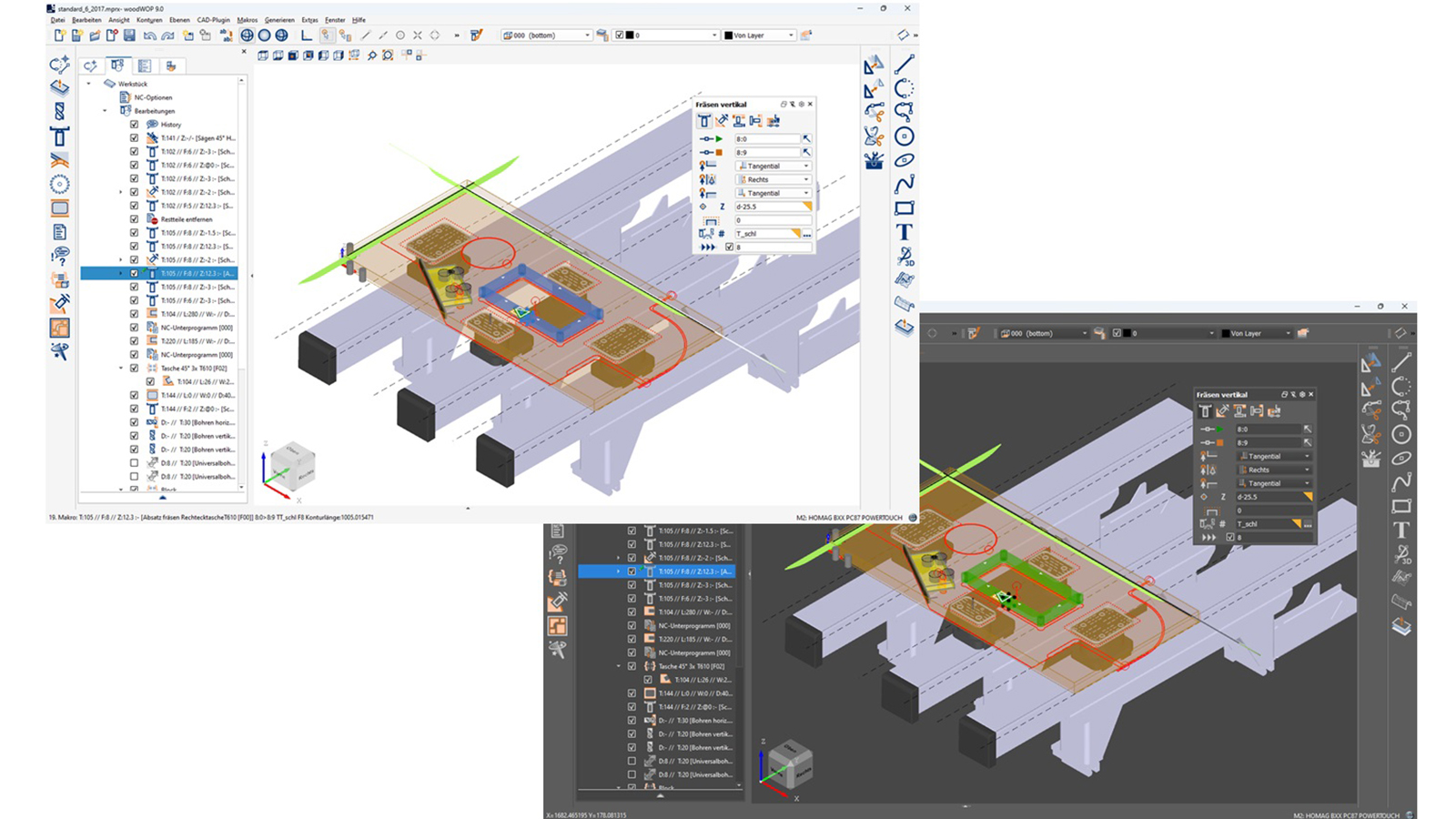The width and height of the screenshot is (1456, 819).
Task: Open the Generieren menu
Action: (279, 20)
